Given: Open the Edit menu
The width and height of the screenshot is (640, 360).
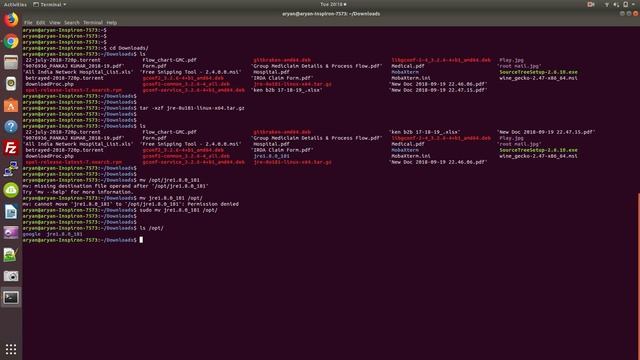Looking at the screenshot, I should point(40,23).
